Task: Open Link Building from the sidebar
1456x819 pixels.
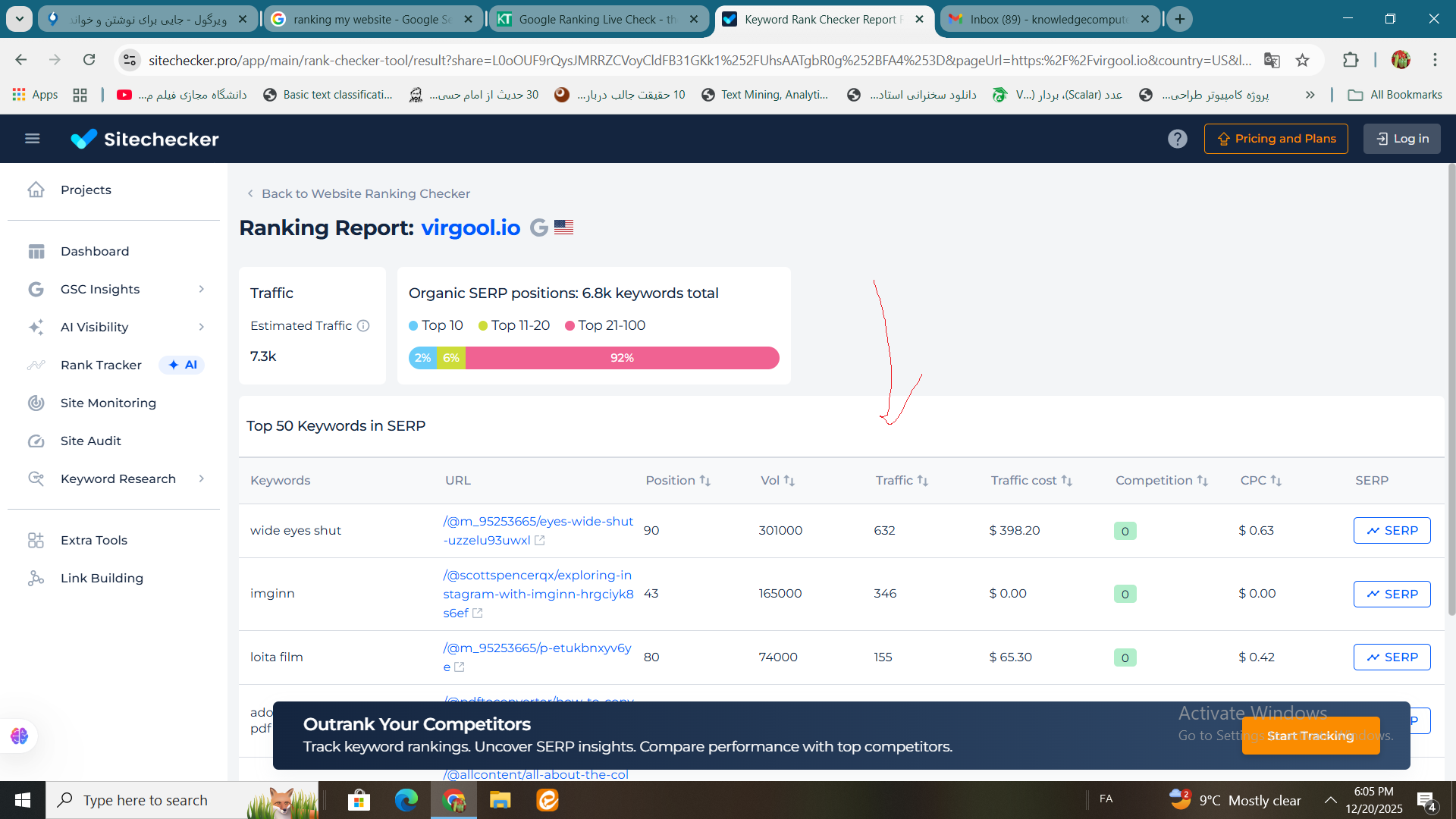Action: 102,578
